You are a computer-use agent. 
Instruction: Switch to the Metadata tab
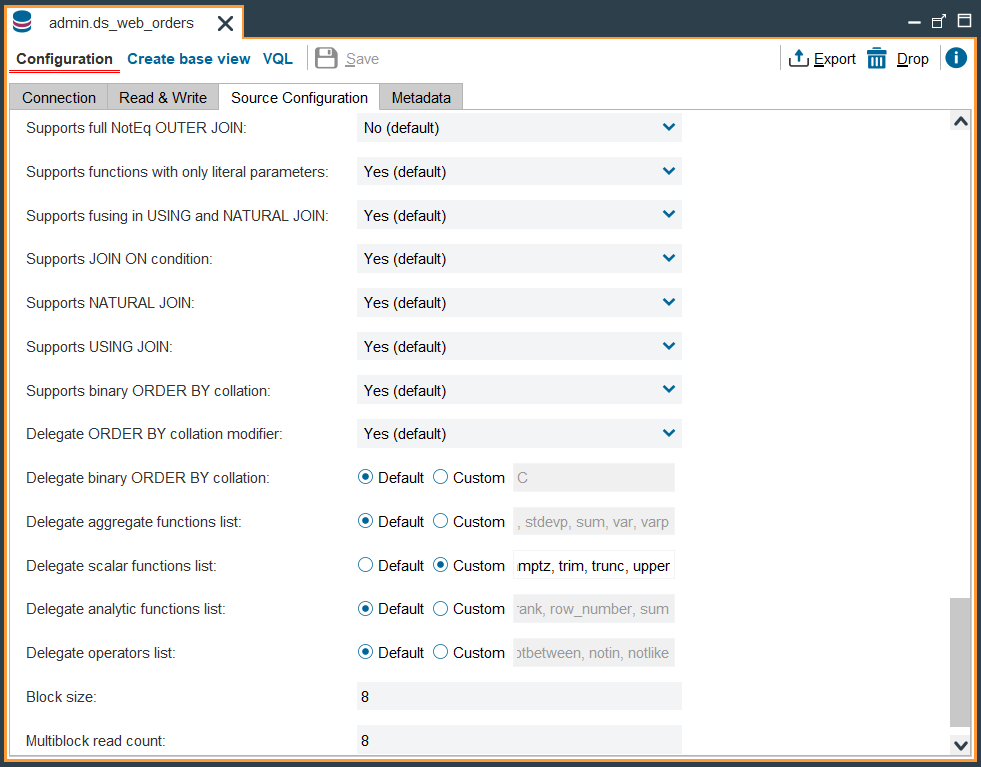(x=421, y=98)
